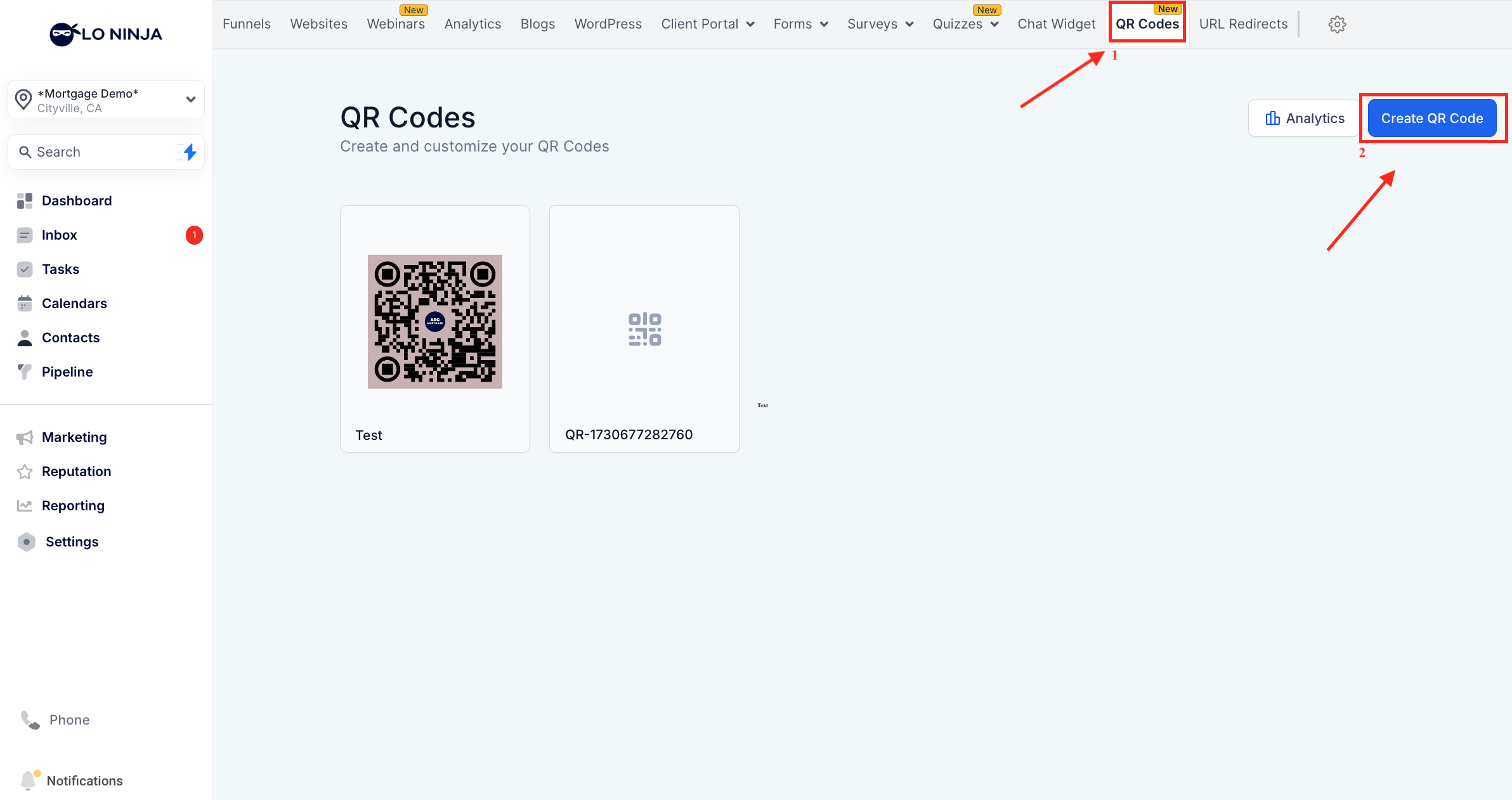Open the Phone dialer
The height and width of the screenshot is (800, 1512).
tap(68, 720)
